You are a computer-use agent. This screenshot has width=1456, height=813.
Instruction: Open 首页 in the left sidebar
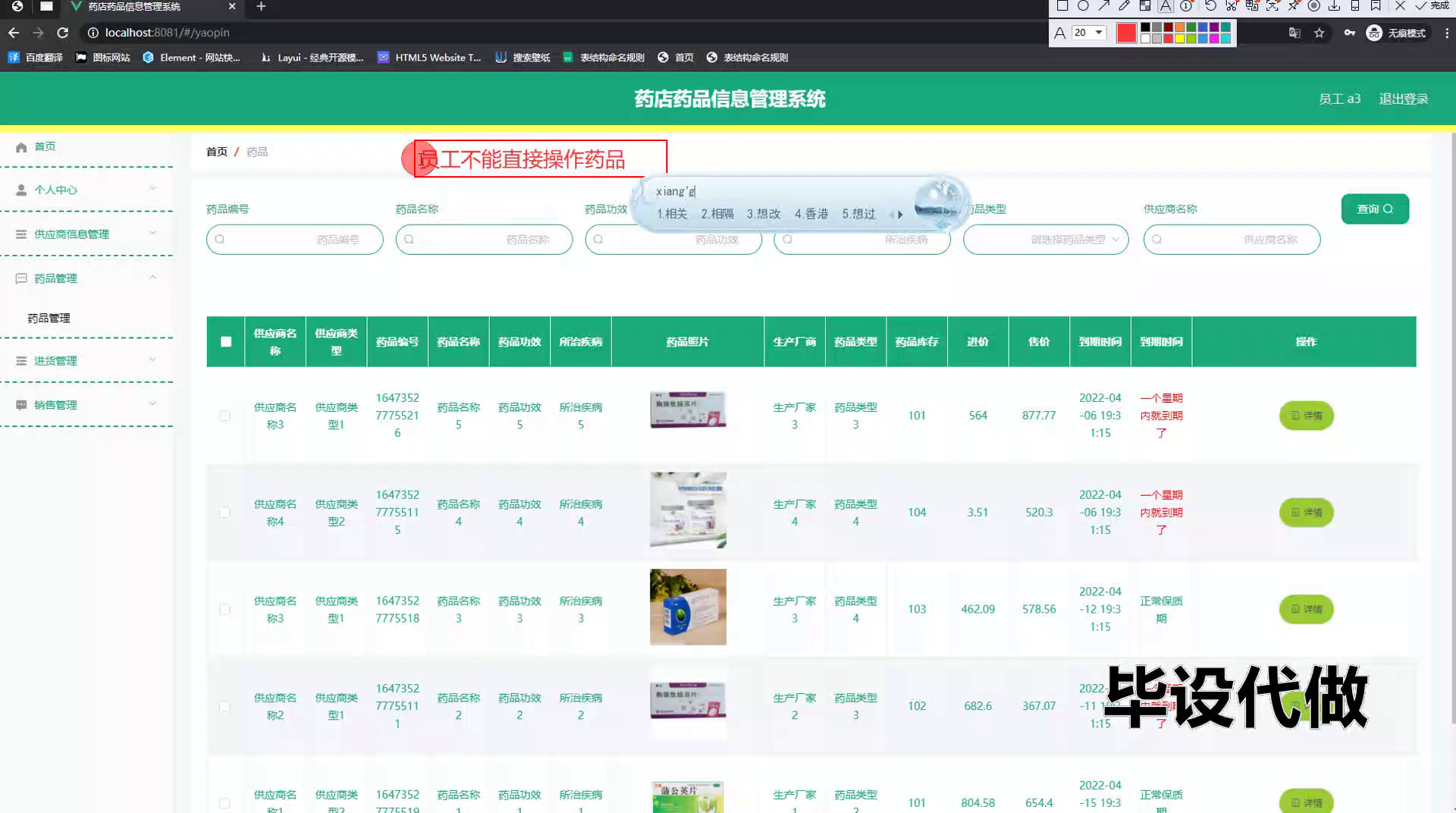click(x=45, y=146)
